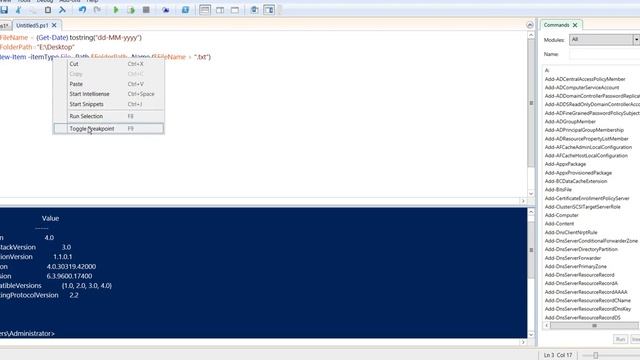The height and width of the screenshot is (360, 640).
Task: Click the Undo arrow toolbar icon
Action: tap(82, 10)
